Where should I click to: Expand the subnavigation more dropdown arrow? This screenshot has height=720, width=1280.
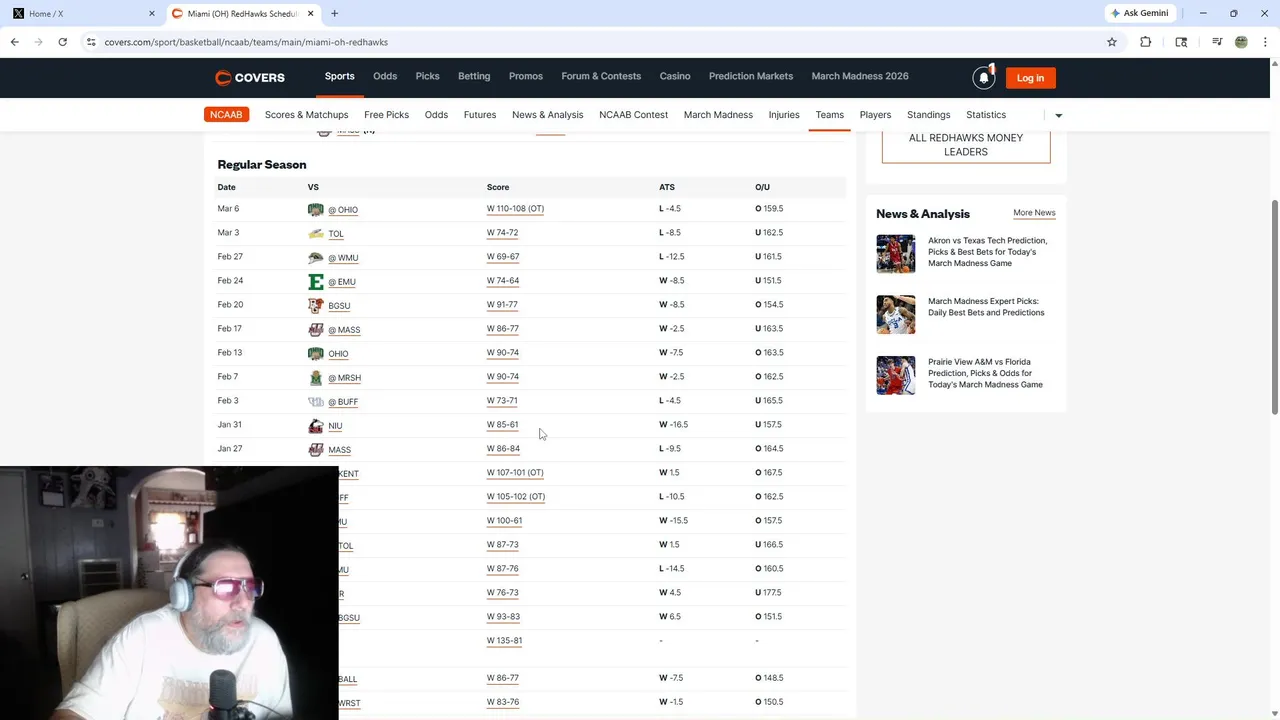tap(1058, 115)
